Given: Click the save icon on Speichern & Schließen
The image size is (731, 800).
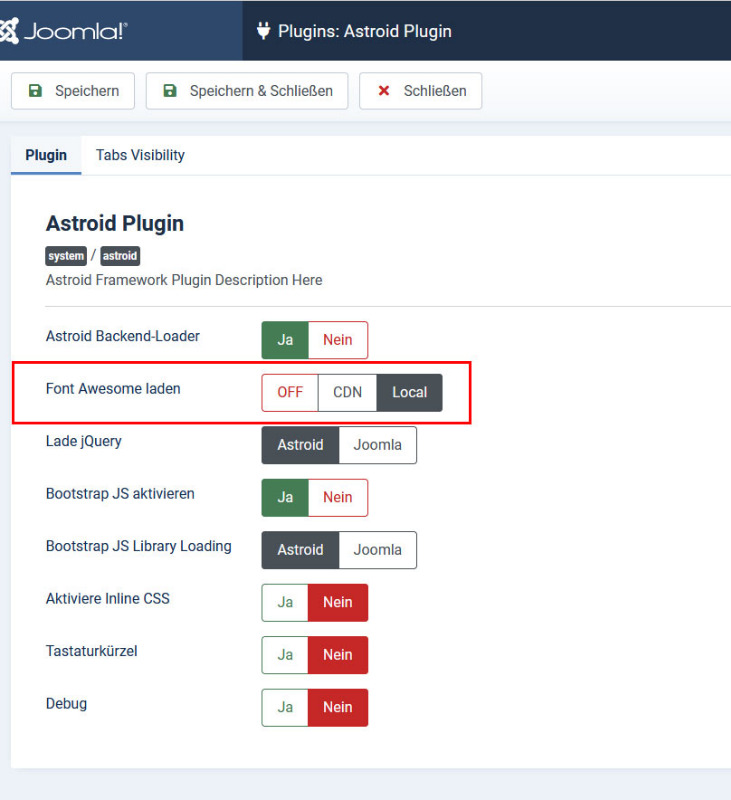Looking at the screenshot, I should pyautogui.click(x=170, y=91).
